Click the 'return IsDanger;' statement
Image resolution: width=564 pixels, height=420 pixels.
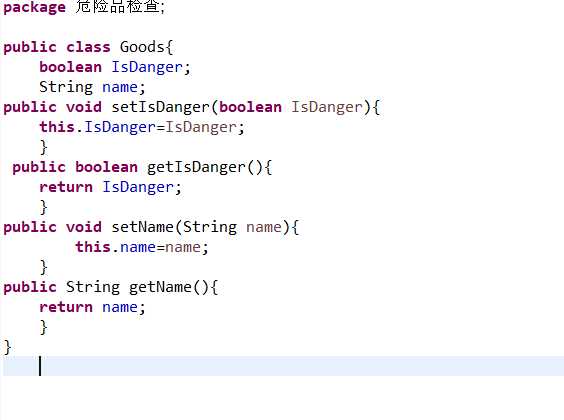(x=110, y=187)
